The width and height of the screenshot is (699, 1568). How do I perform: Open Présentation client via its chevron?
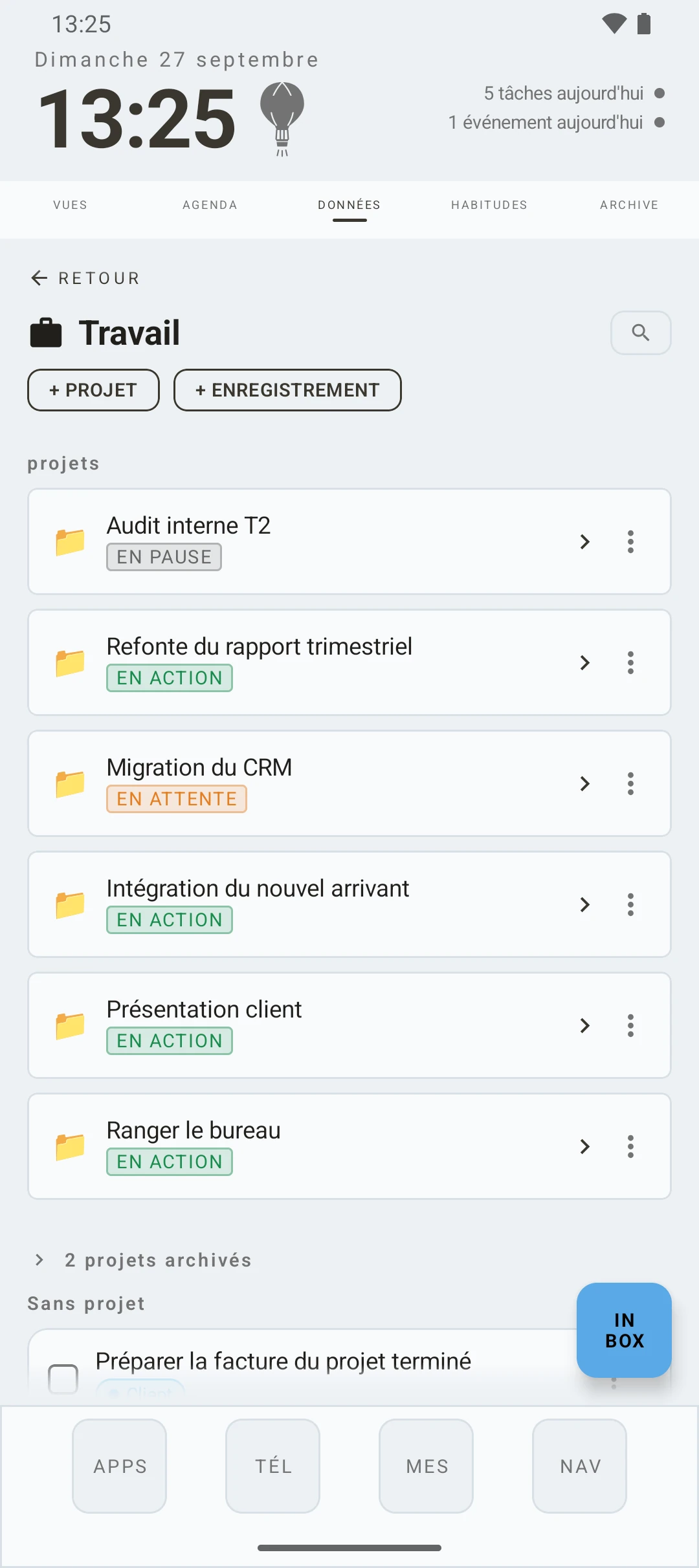[x=585, y=1025]
